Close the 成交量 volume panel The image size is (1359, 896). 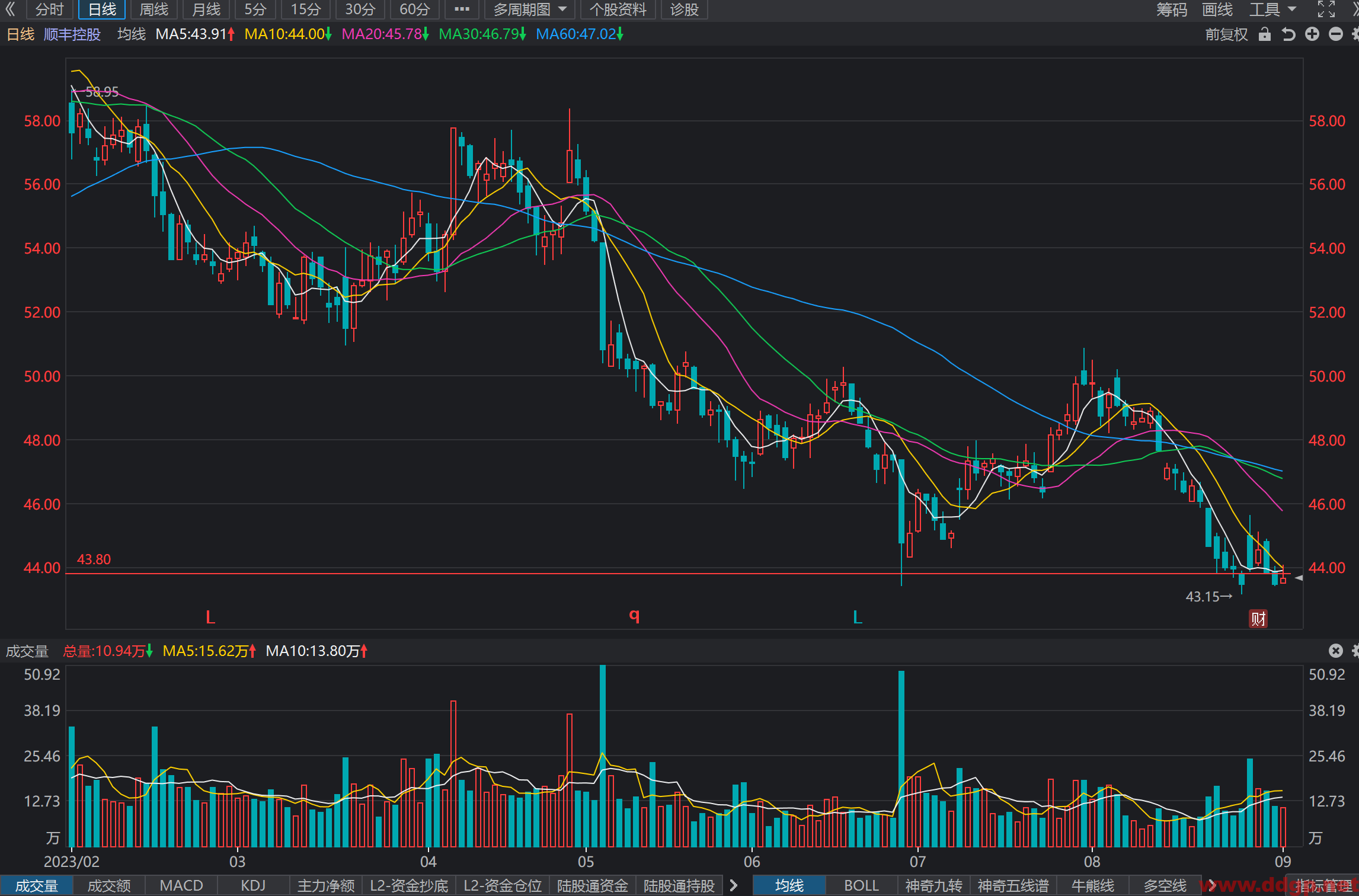[x=1336, y=651]
